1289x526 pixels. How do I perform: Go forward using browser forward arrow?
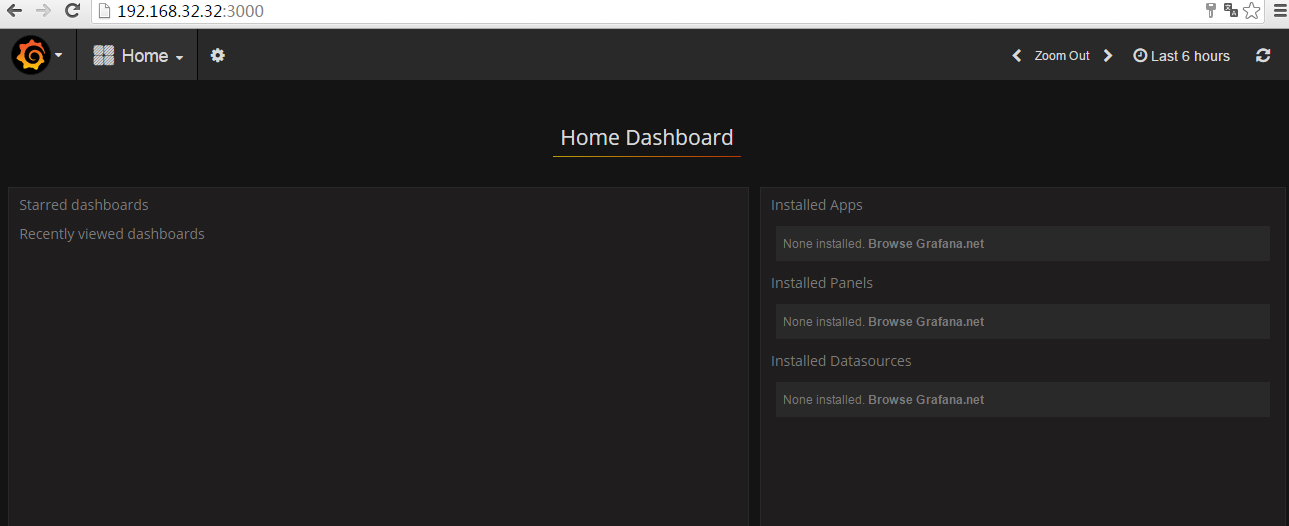pos(43,11)
